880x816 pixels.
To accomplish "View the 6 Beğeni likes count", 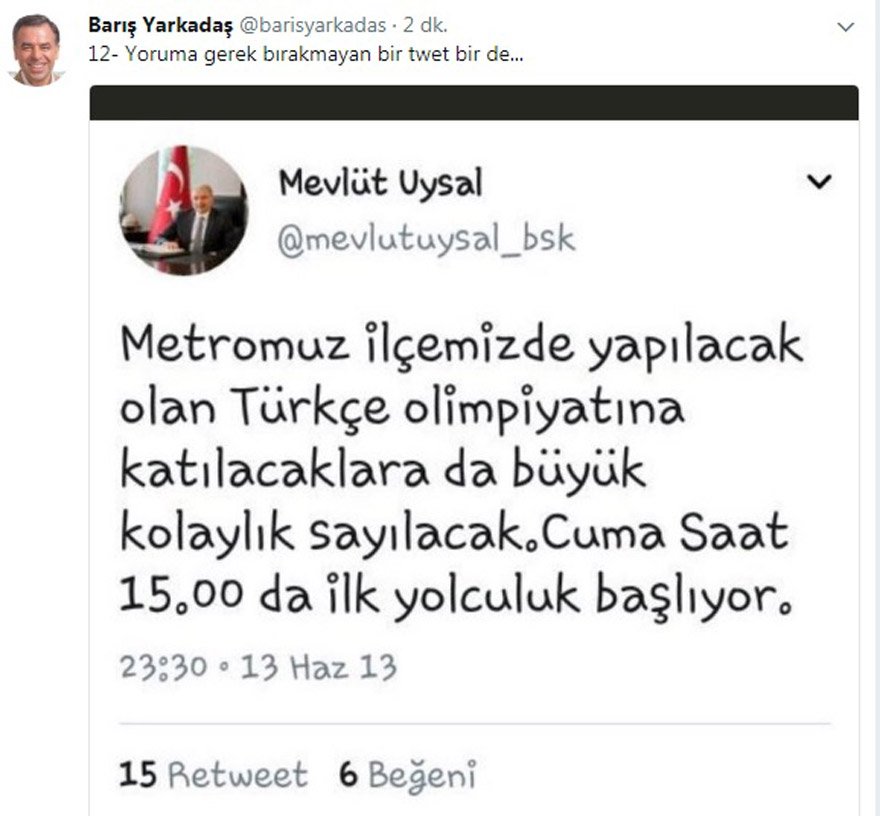I will (x=408, y=774).
